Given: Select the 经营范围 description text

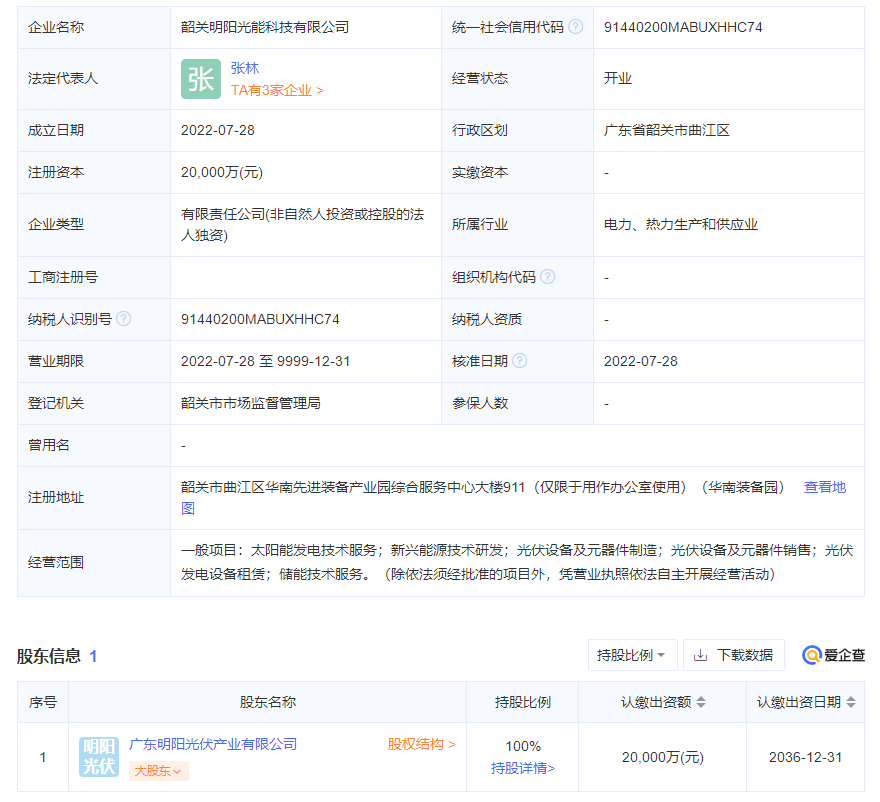Looking at the screenshot, I should [x=517, y=562].
